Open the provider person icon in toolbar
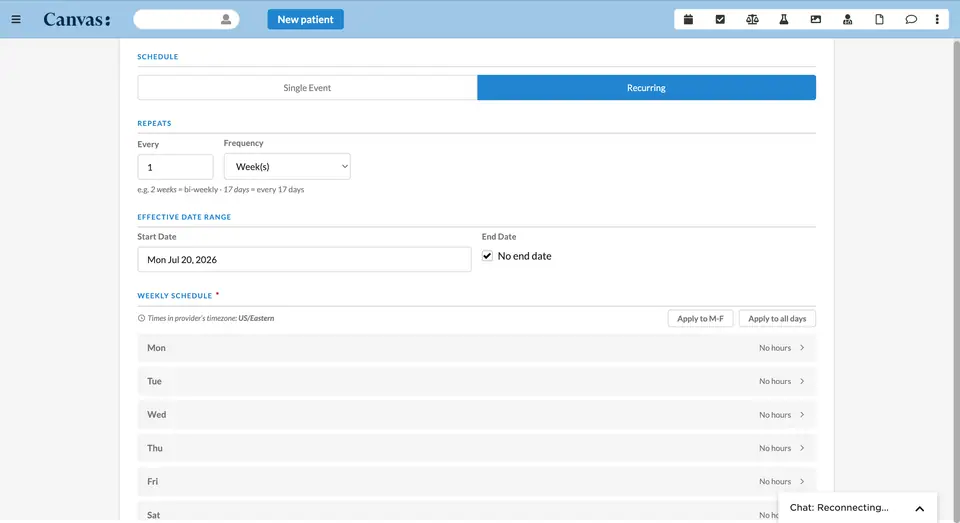The height and width of the screenshot is (523, 960). coord(847,20)
